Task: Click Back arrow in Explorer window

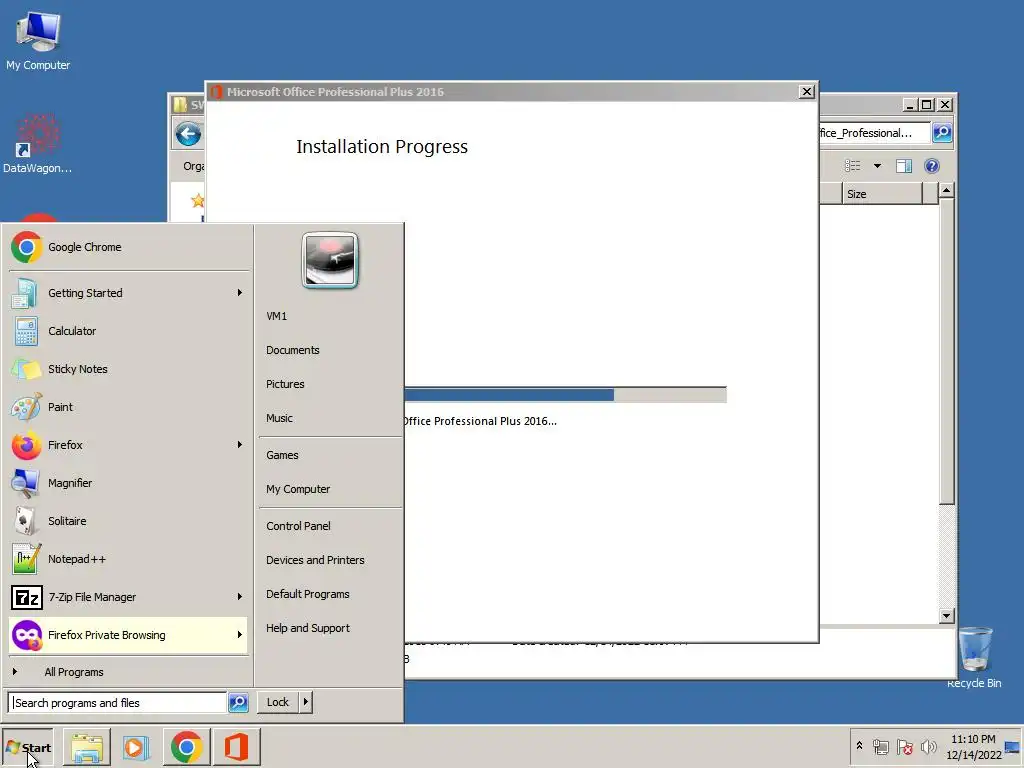Action: (x=188, y=135)
